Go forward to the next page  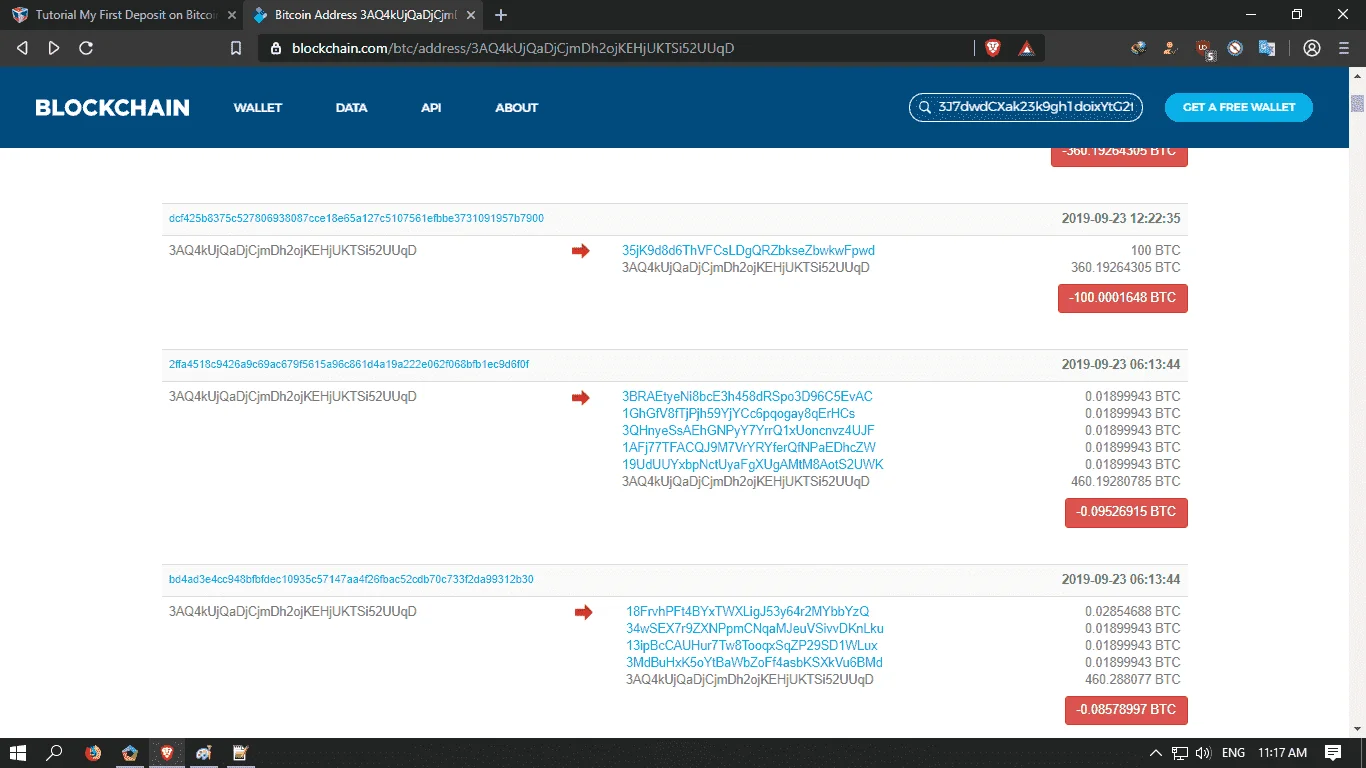54,48
